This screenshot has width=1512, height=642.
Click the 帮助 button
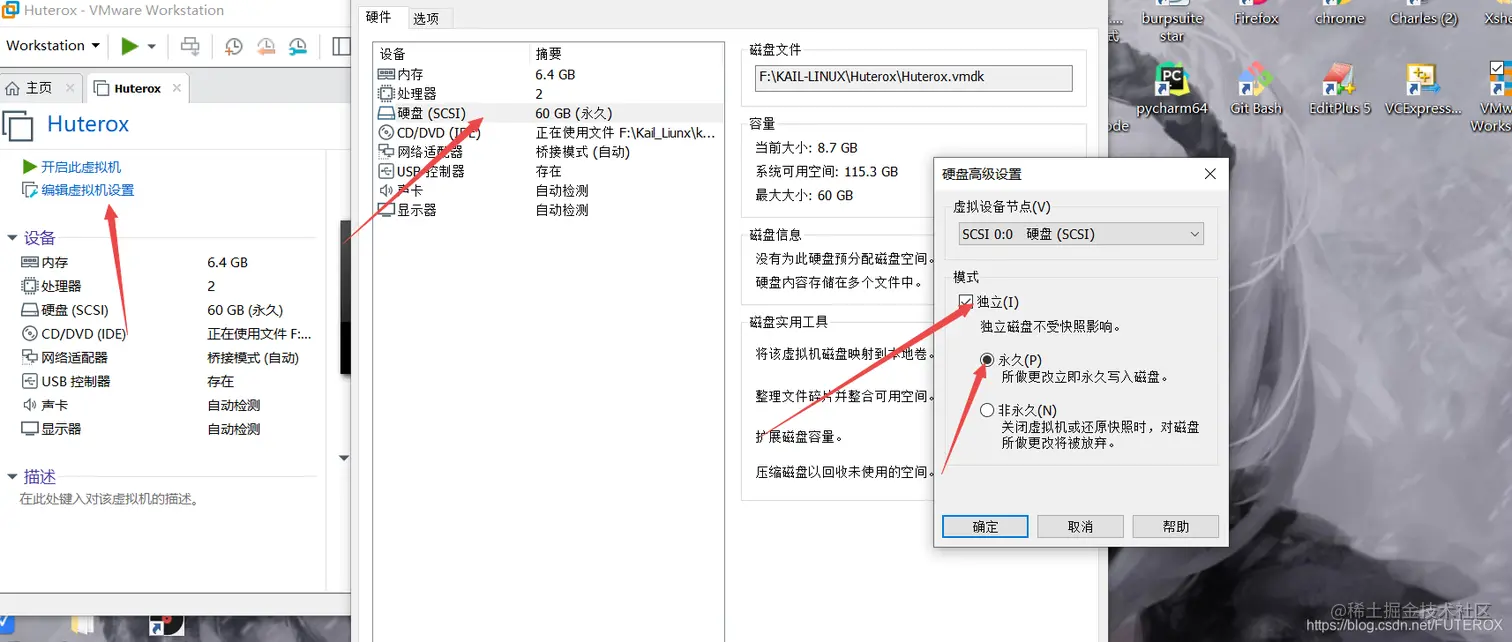(1176, 526)
